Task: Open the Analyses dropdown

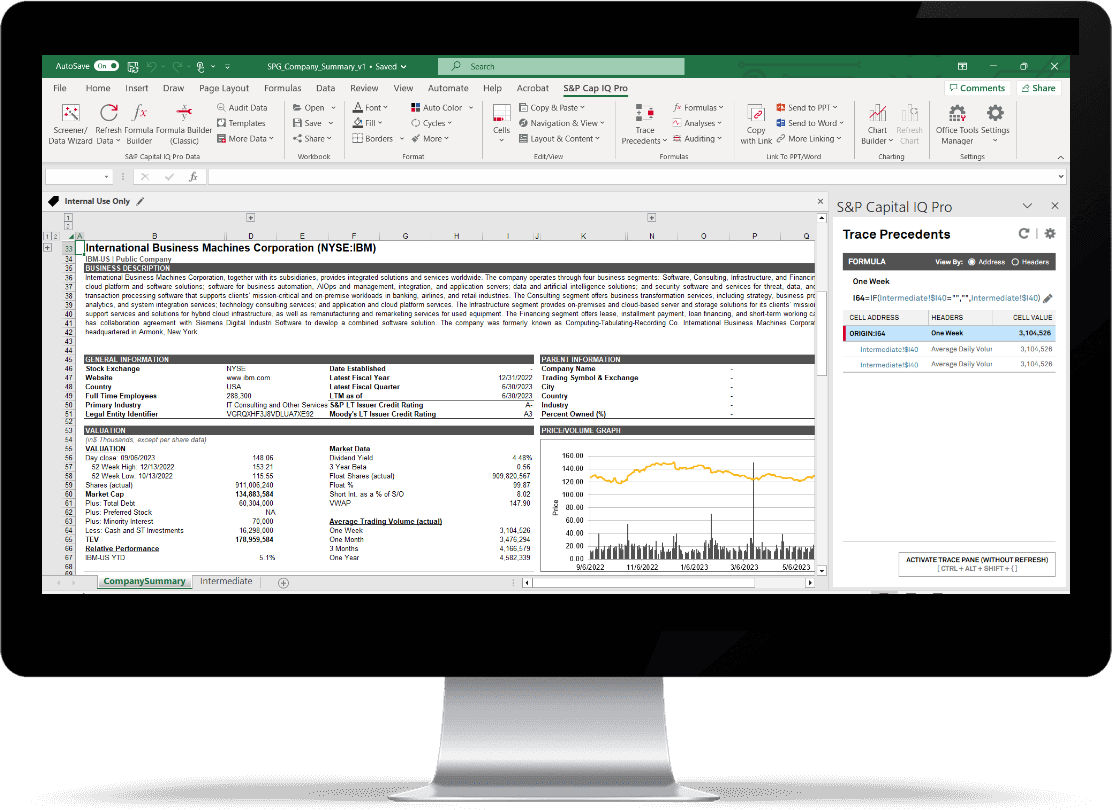Action: click(x=697, y=123)
